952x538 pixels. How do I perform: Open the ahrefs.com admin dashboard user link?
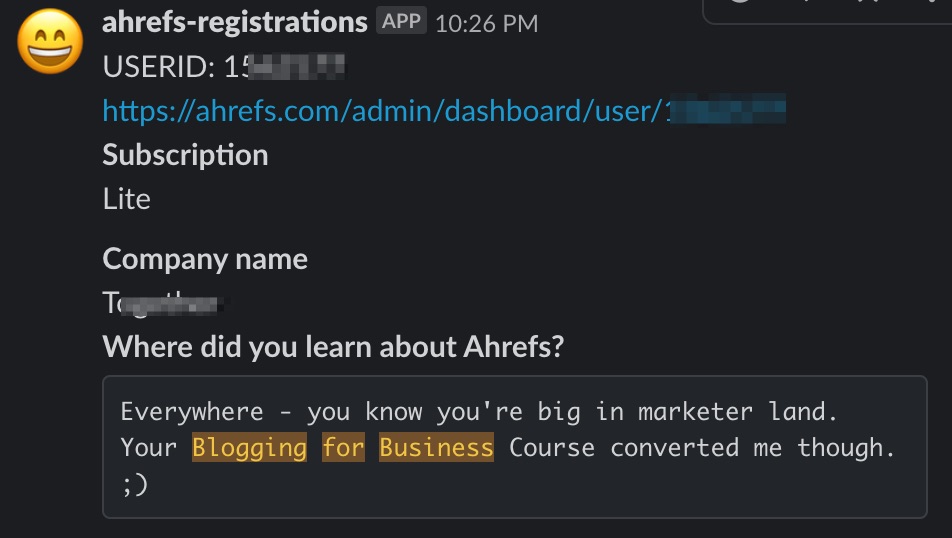click(444, 111)
